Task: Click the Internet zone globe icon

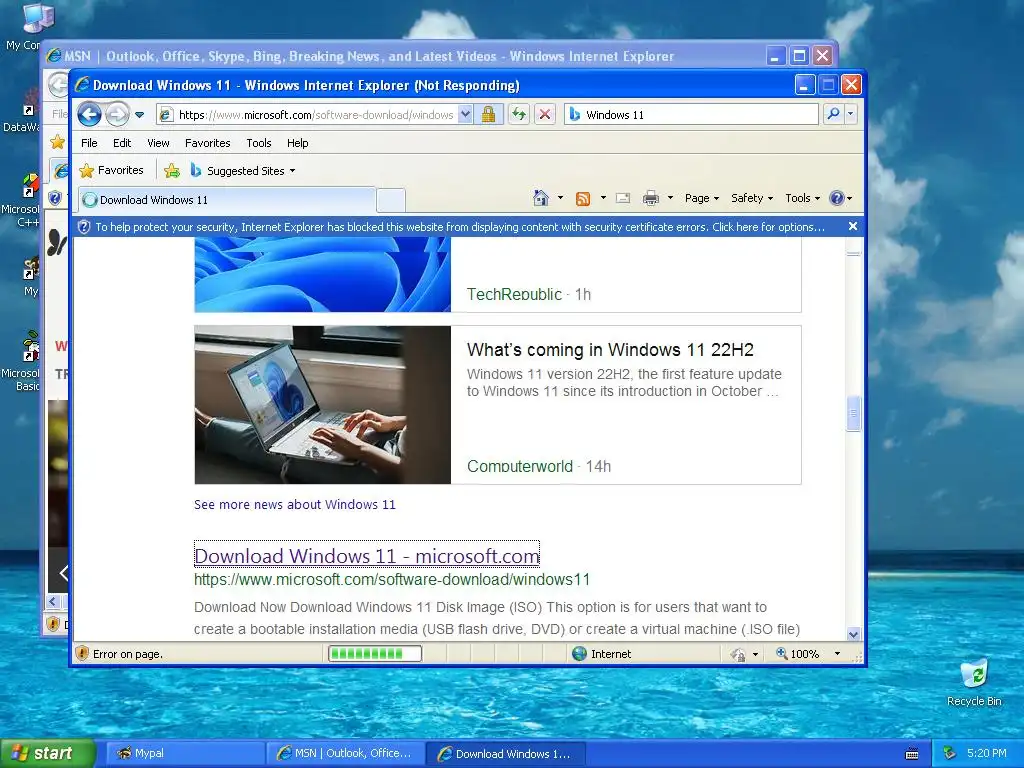Action: point(579,654)
